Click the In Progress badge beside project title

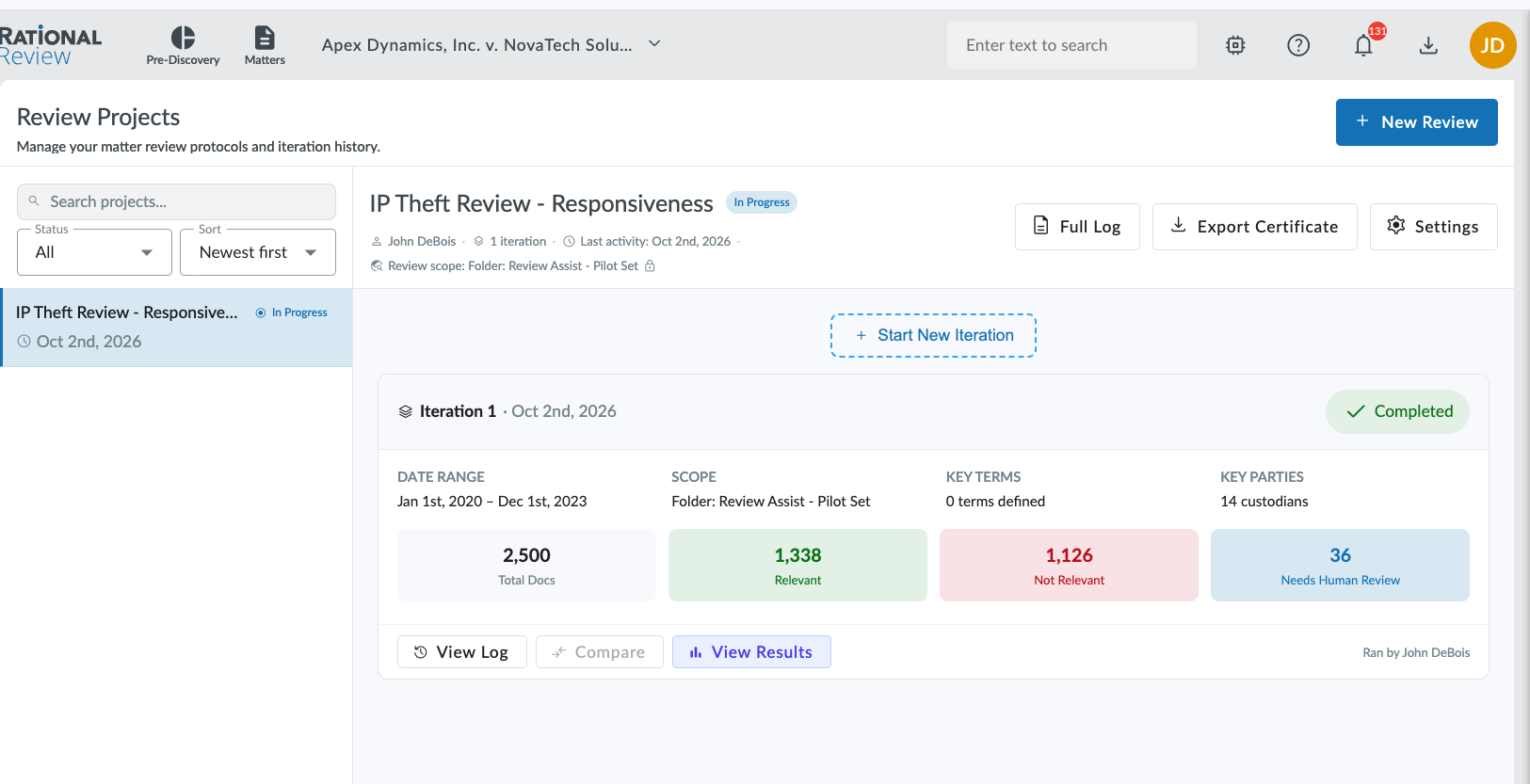pyautogui.click(x=762, y=202)
